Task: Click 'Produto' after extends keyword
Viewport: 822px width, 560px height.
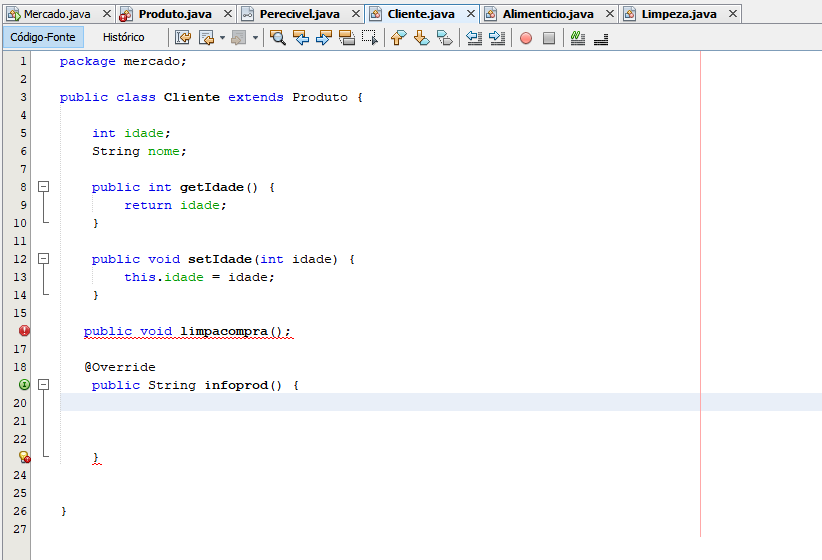Action: tap(320, 97)
